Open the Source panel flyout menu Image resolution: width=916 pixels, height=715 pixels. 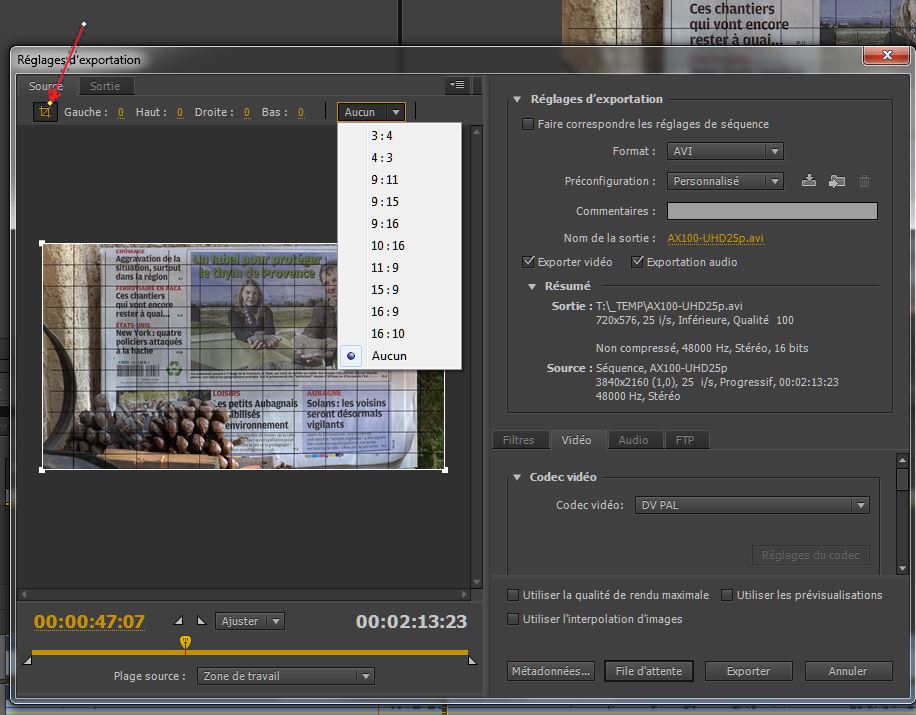[x=457, y=85]
